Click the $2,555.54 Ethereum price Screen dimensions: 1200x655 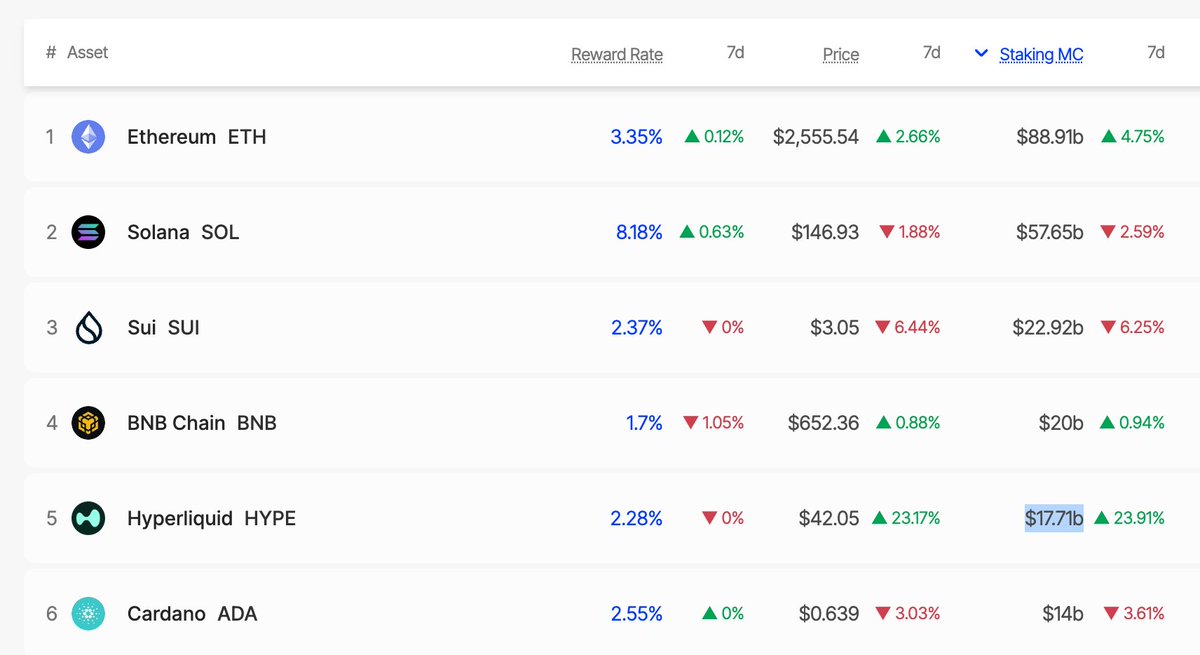click(x=816, y=137)
